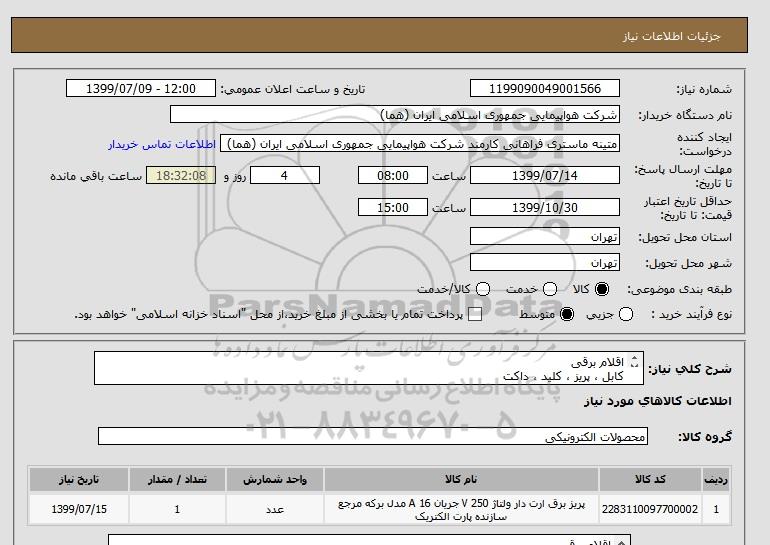Select the کالا radio button

pyautogui.click(x=602, y=289)
